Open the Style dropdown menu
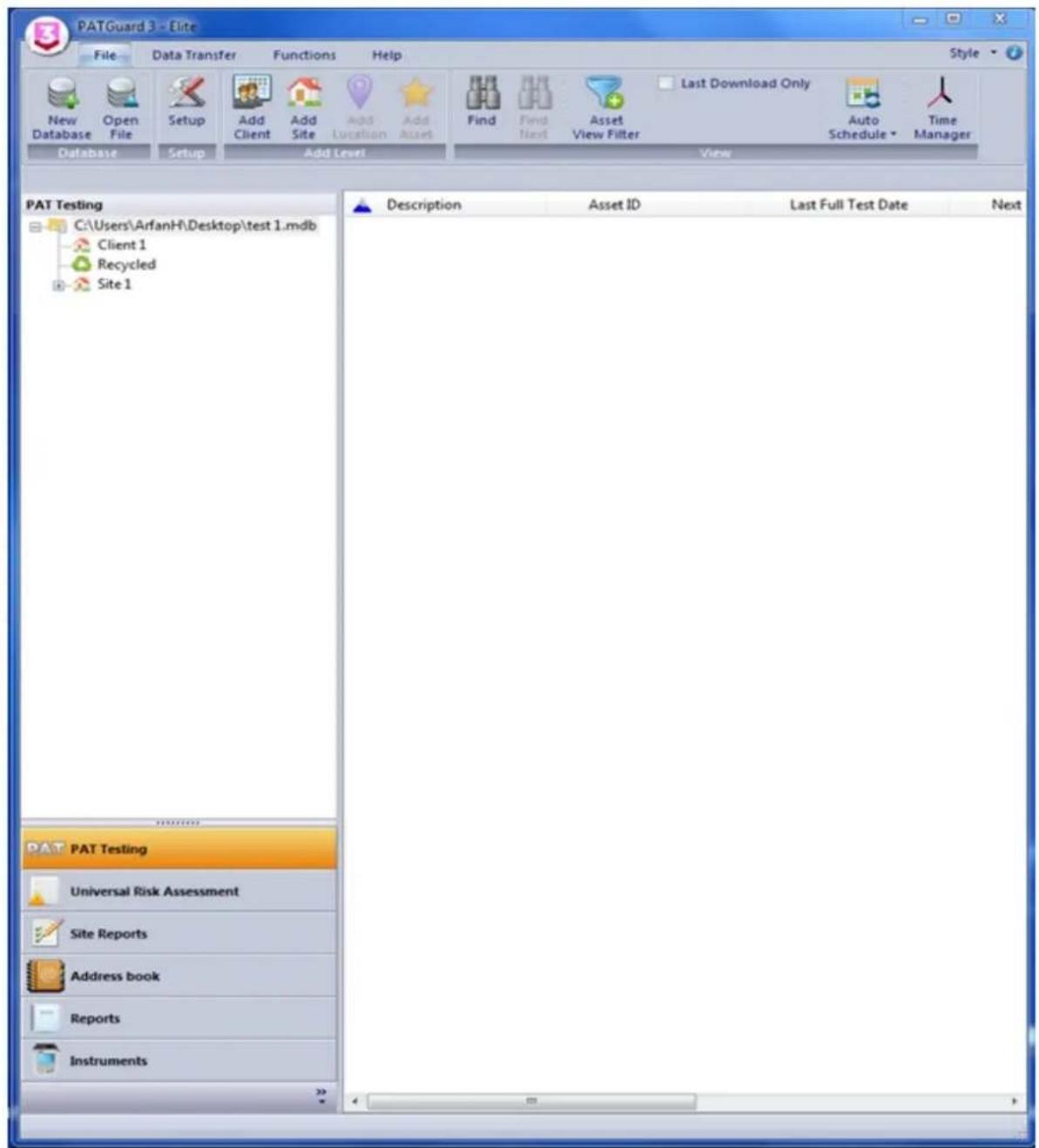Image resolution: width=1039 pixels, height=1148 pixels. (x=973, y=53)
